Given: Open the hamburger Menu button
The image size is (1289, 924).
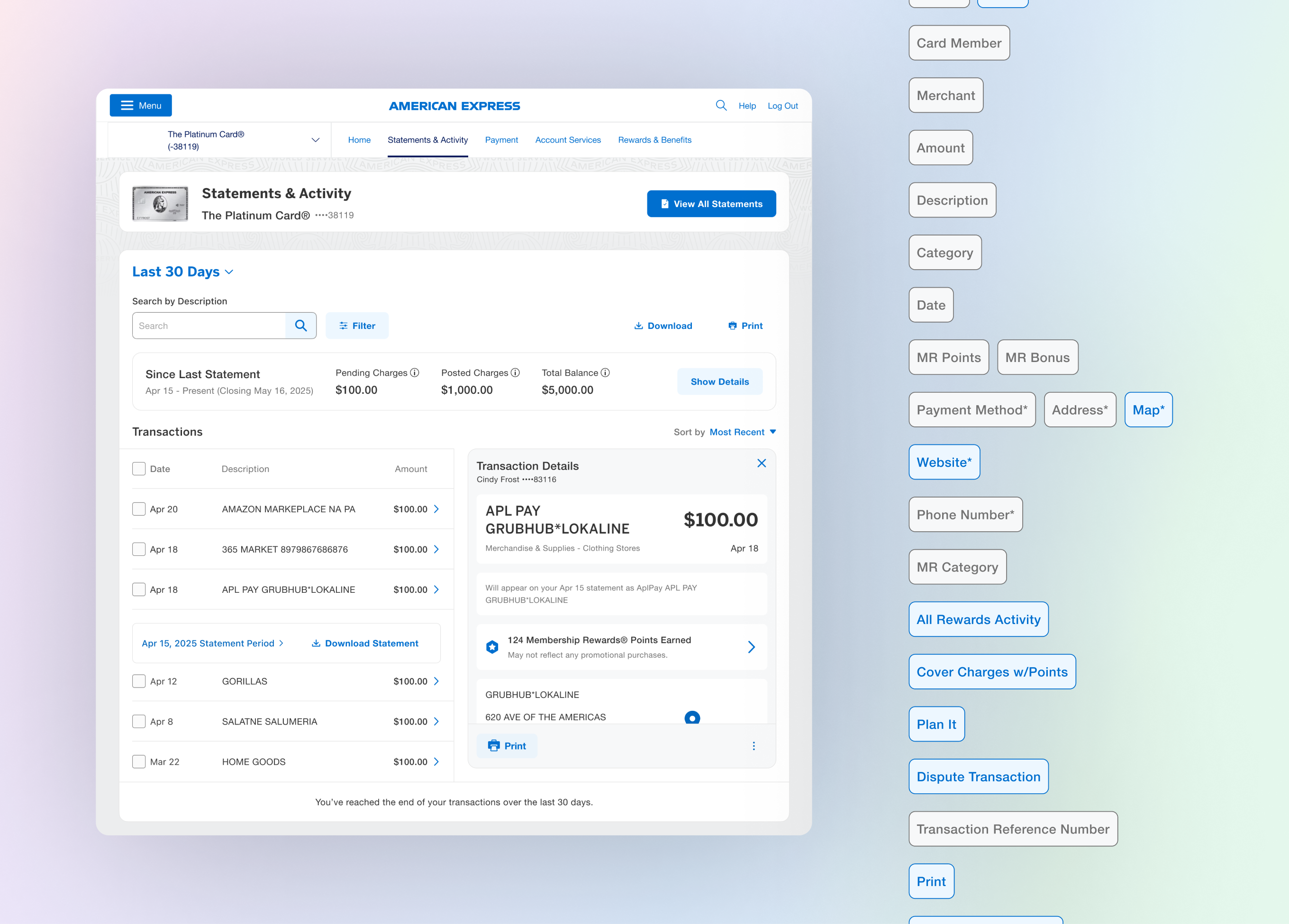Looking at the screenshot, I should coord(140,105).
